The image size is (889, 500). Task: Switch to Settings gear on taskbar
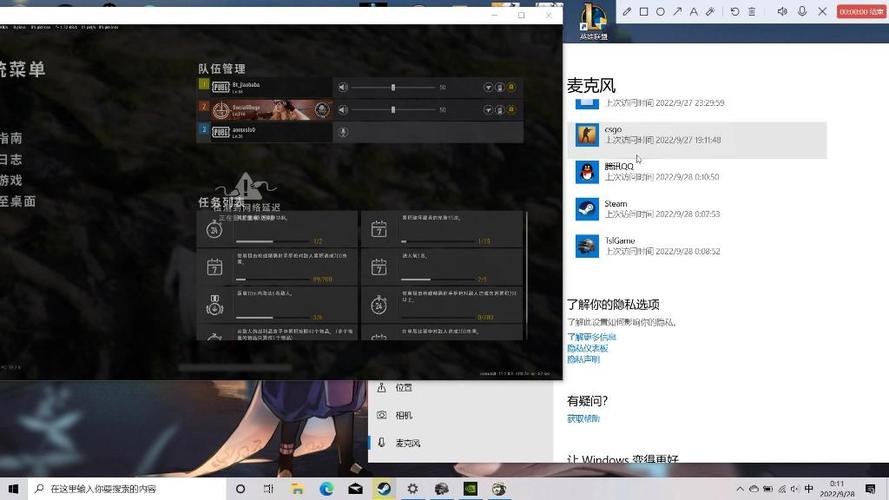coord(413,489)
